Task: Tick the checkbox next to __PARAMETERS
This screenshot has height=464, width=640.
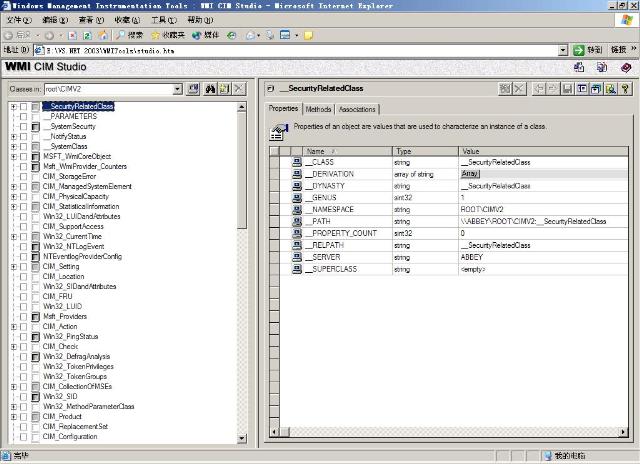Action: tap(24, 117)
